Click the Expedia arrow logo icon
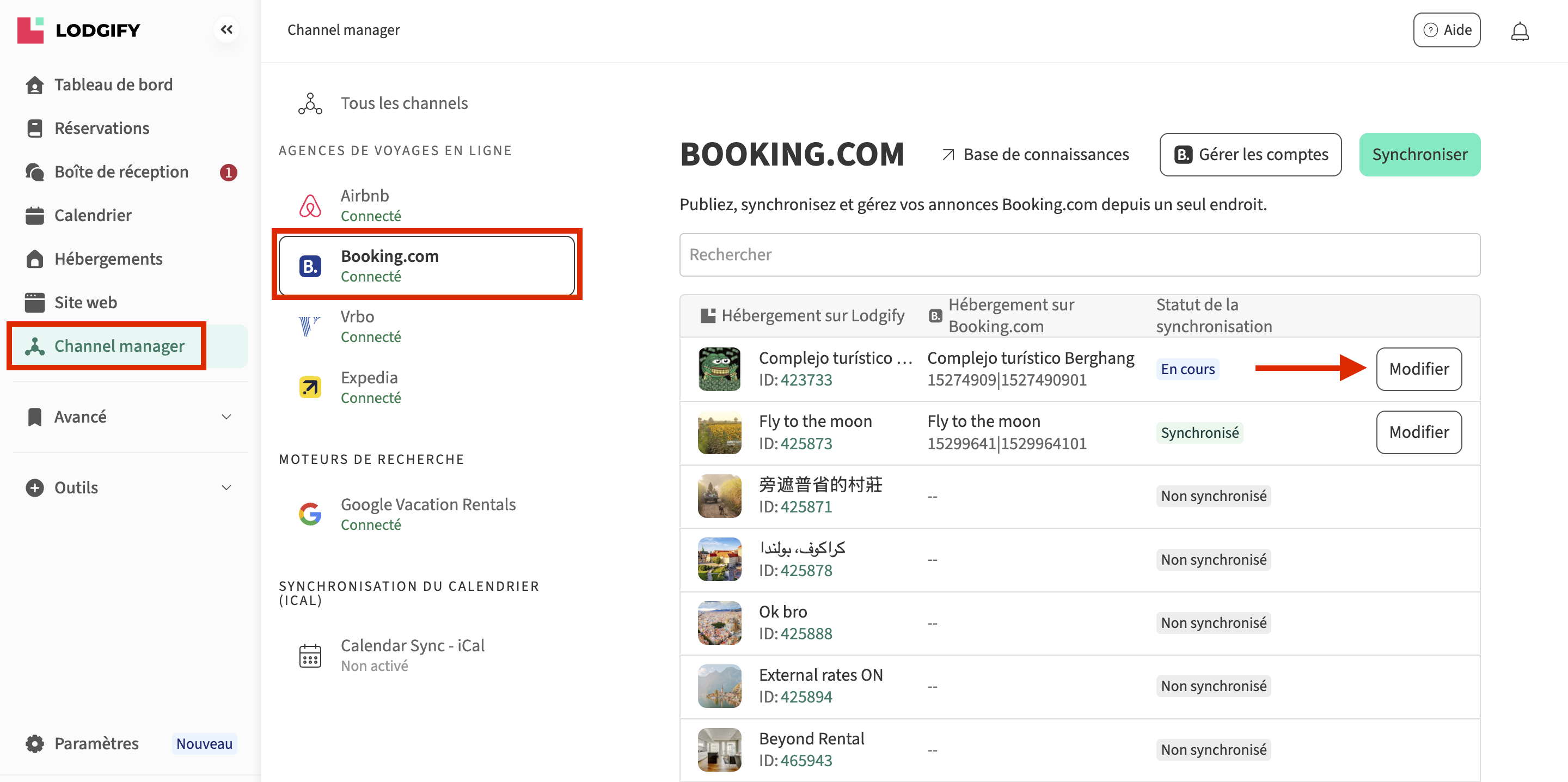Image resolution: width=1568 pixels, height=782 pixels. point(310,387)
